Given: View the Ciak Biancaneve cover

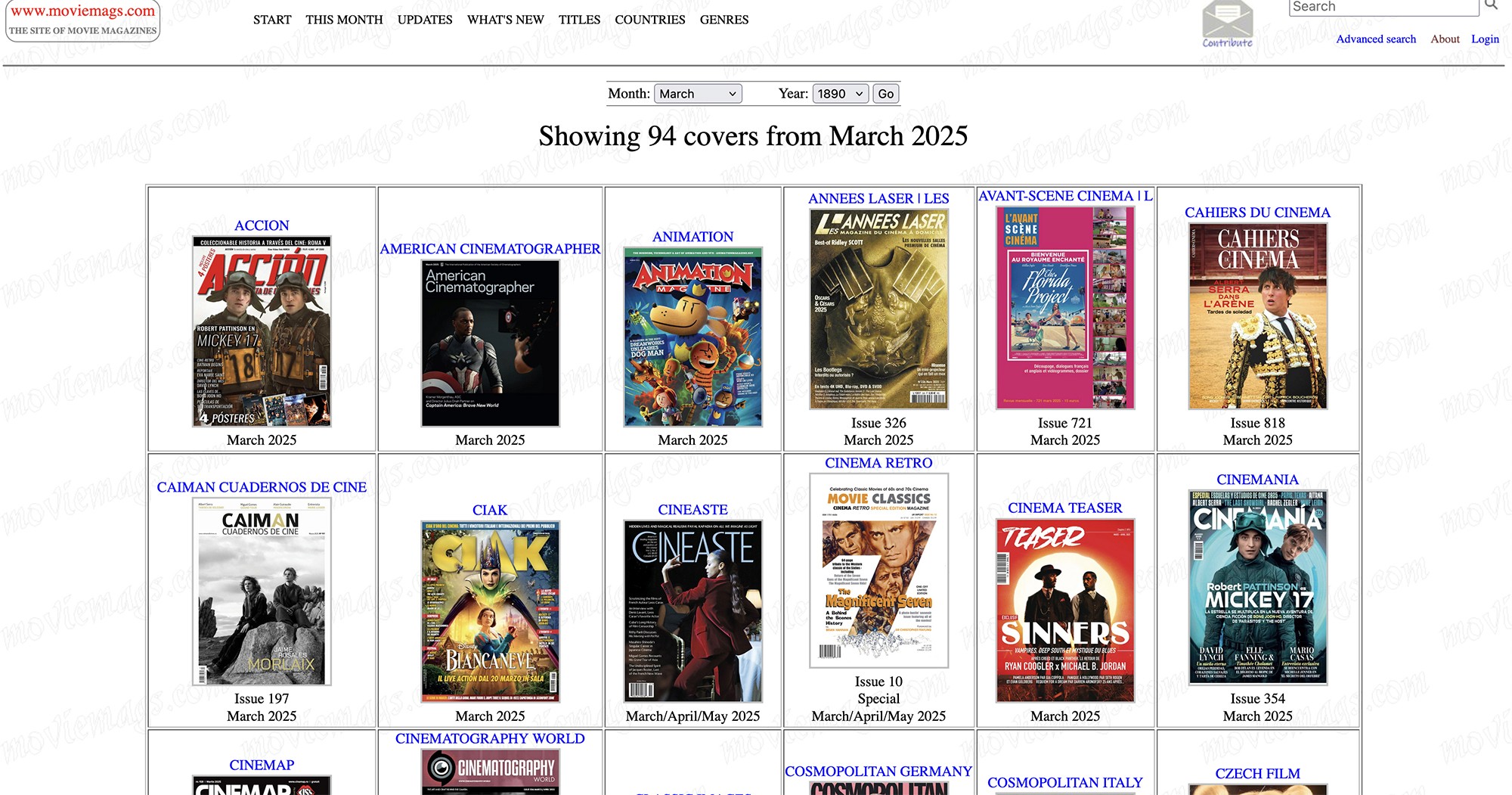Looking at the screenshot, I should [490, 611].
